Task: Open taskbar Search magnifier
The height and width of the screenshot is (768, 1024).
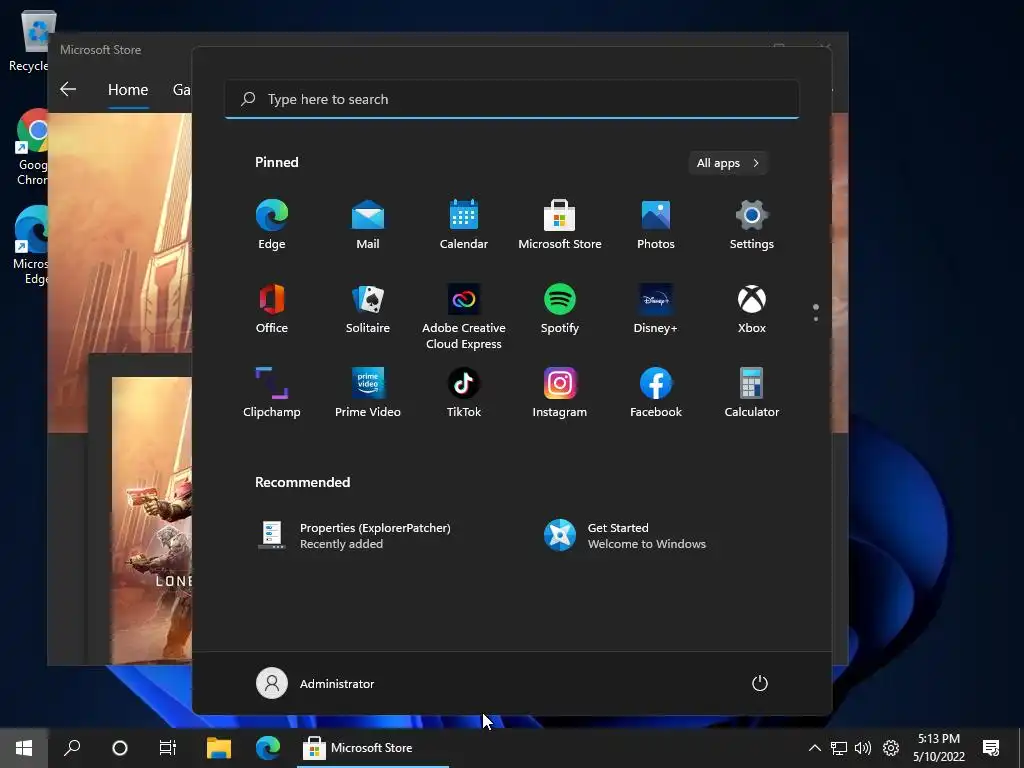Action: point(72,748)
